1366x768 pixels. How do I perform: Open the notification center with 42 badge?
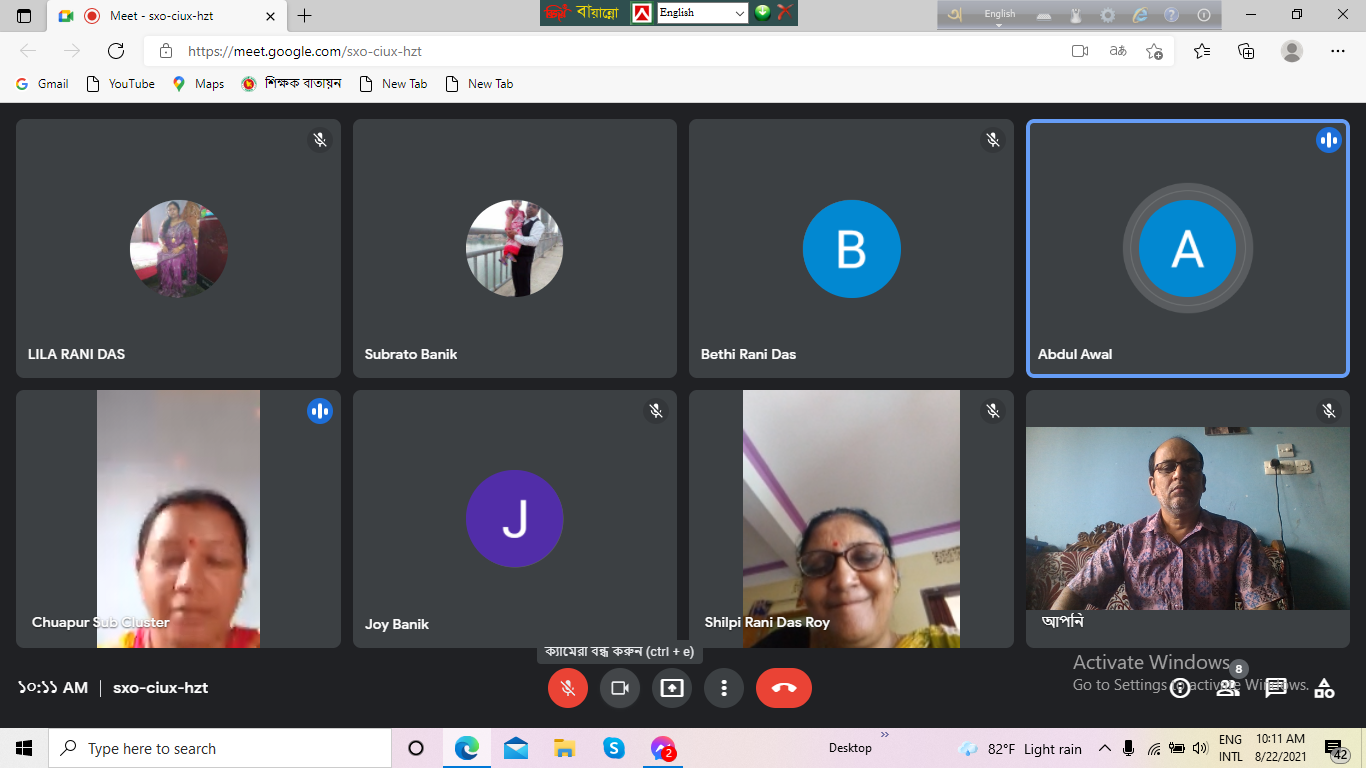point(1337,749)
